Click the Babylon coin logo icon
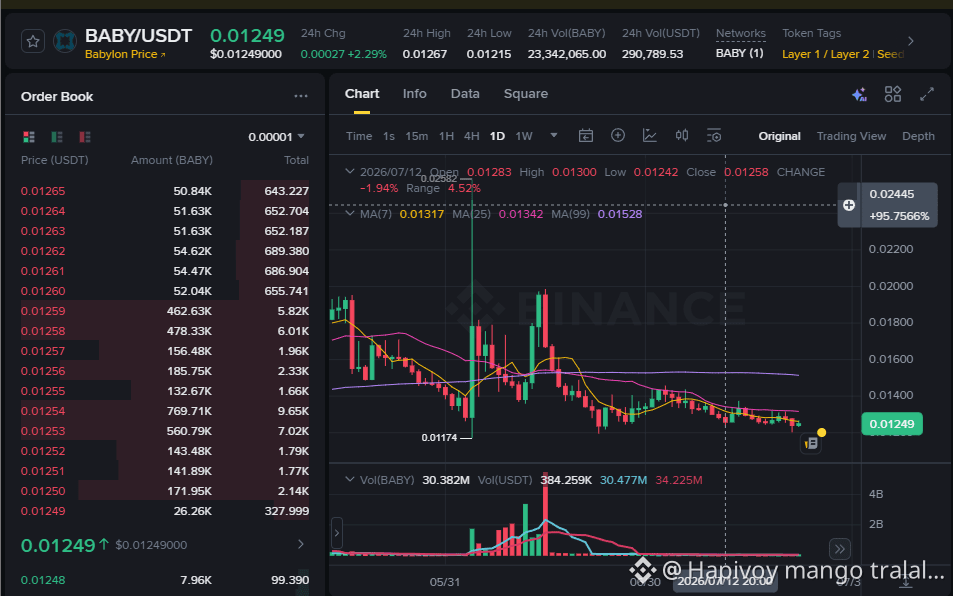953x596 pixels. 64,41
